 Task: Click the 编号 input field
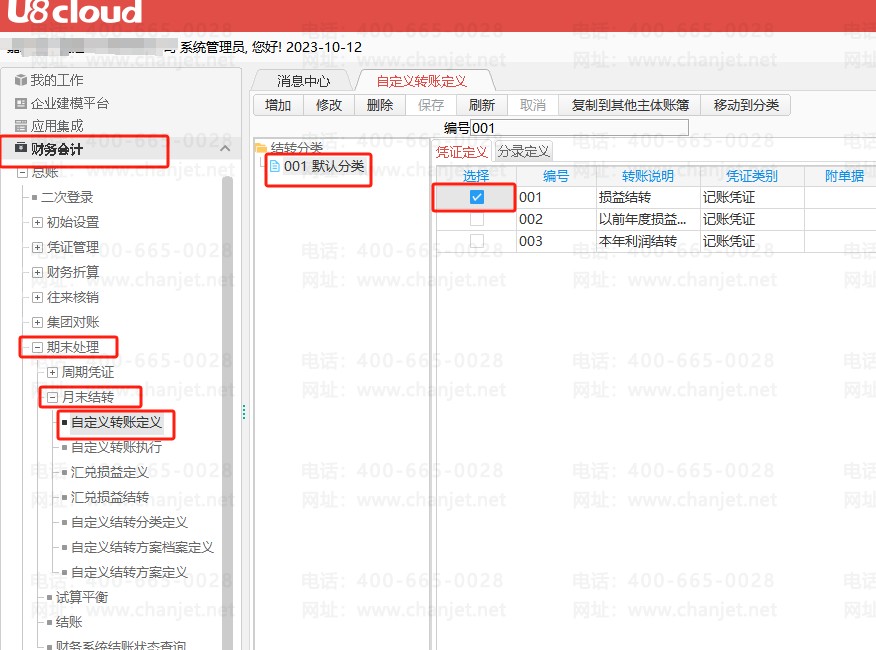(580, 128)
